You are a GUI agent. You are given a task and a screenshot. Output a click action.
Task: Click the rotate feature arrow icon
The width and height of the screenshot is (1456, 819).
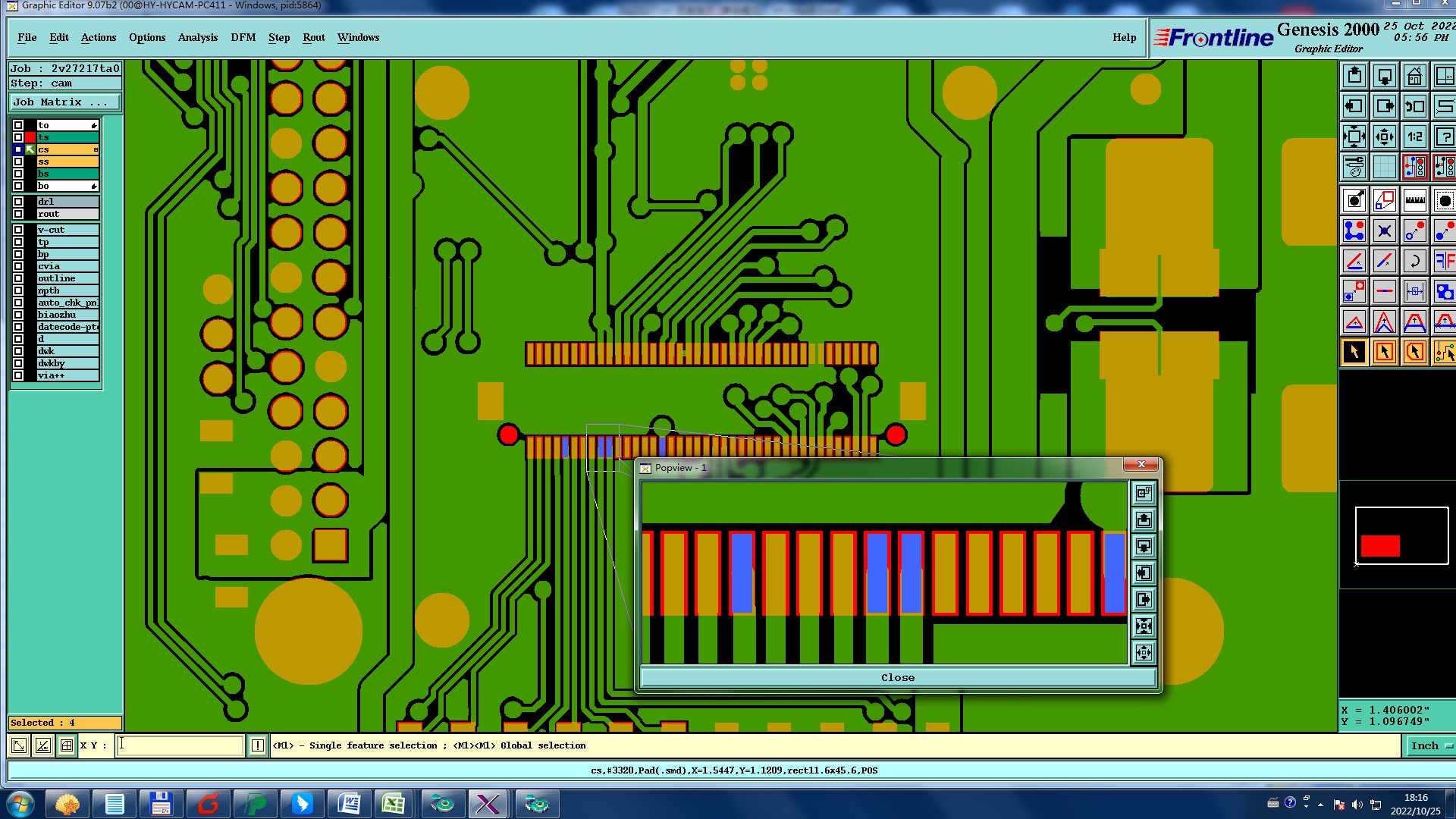coord(1414,261)
